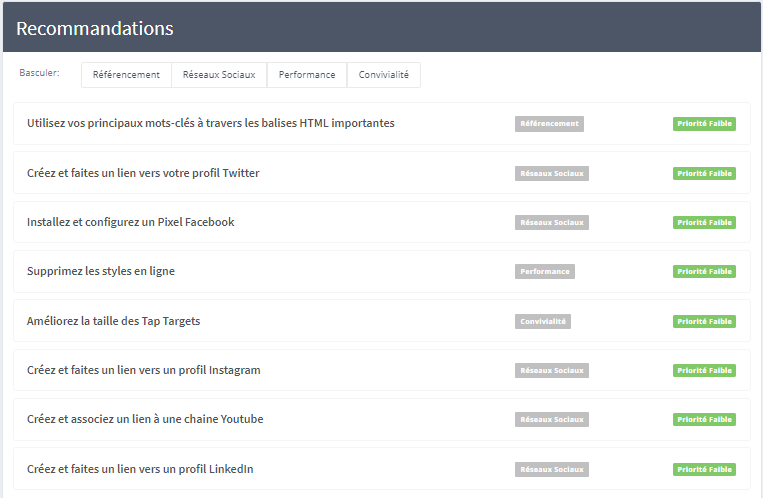Switch to the Référencement filter tab

(126, 75)
